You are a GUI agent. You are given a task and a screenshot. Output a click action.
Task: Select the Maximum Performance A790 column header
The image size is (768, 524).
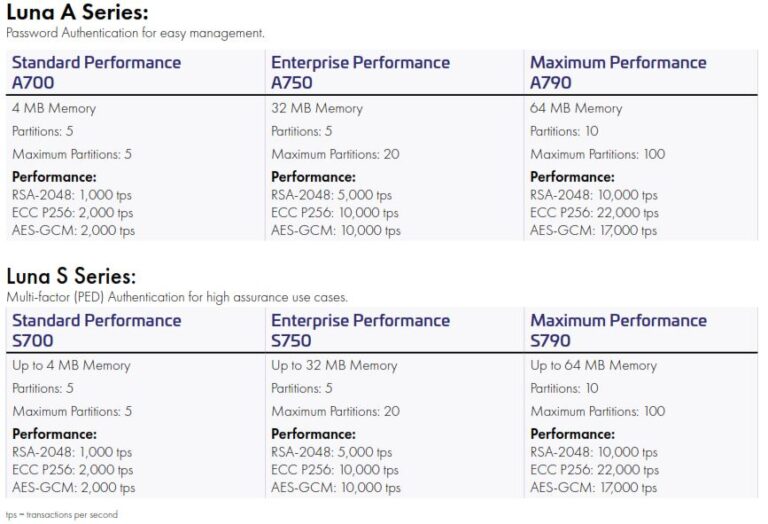click(618, 72)
